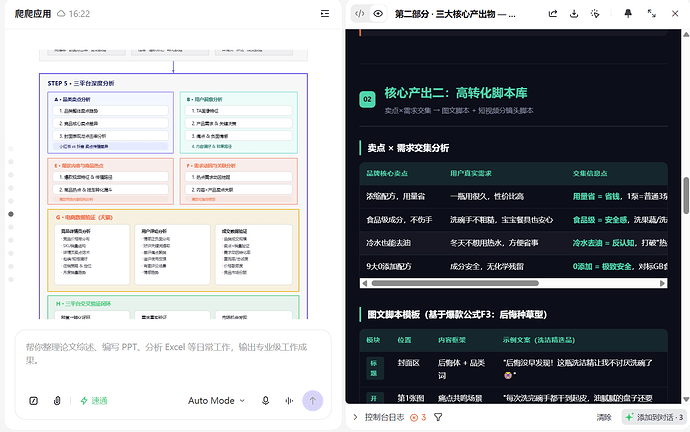The image size is (690, 432).
Task: Toggle the 速通 fast mode
Action: point(94,401)
